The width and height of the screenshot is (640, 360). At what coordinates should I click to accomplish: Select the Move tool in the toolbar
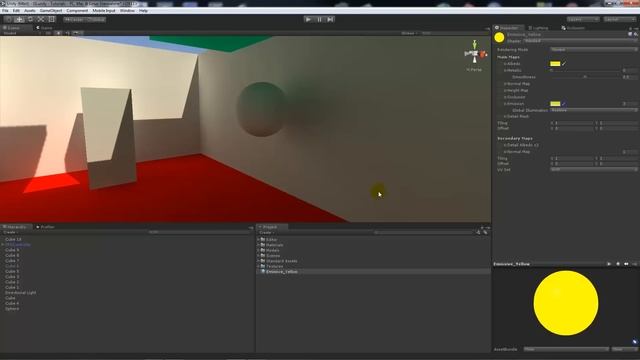tap(19, 19)
